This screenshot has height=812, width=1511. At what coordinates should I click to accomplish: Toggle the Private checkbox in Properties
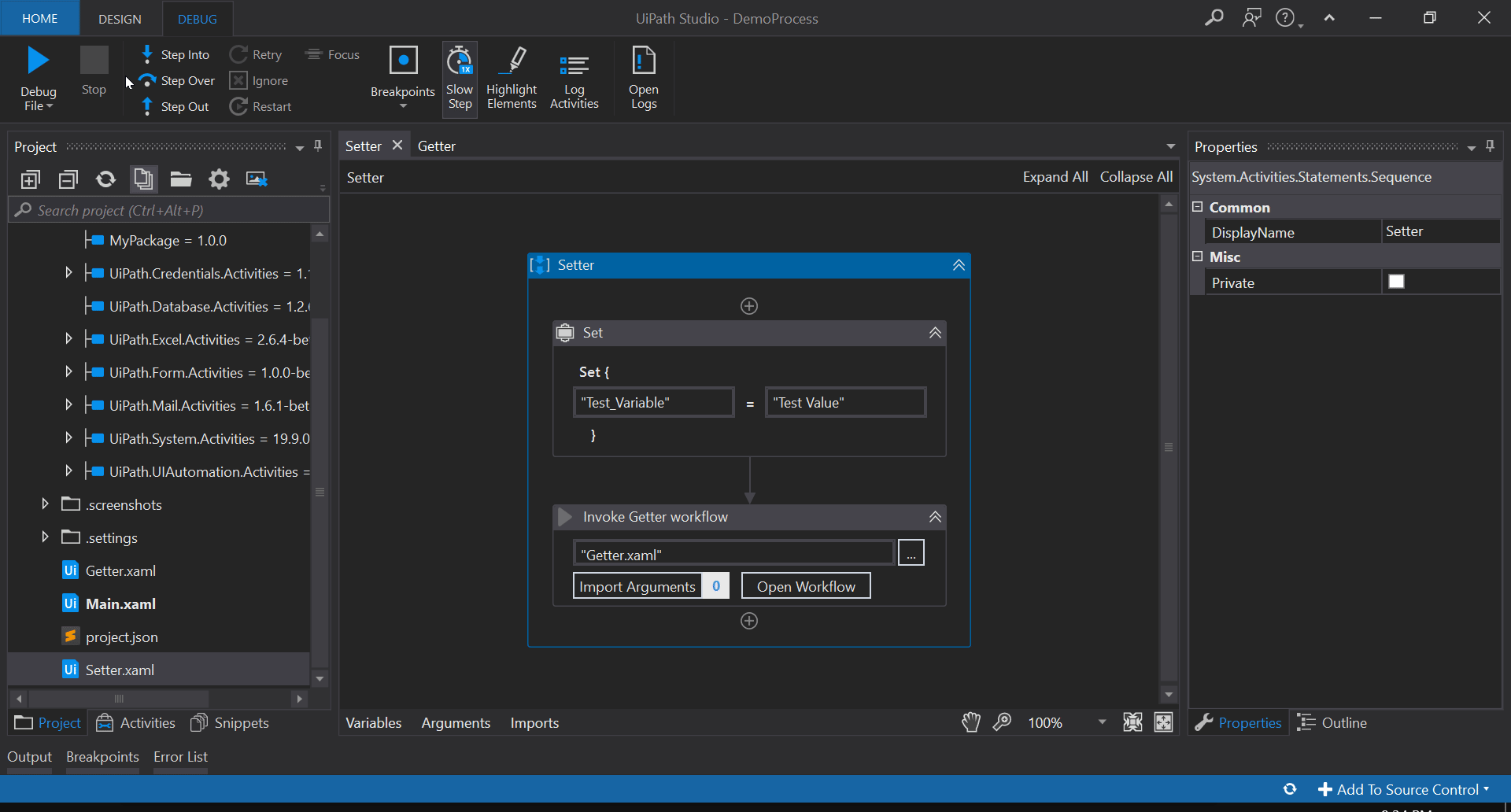tap(1396, 282)
